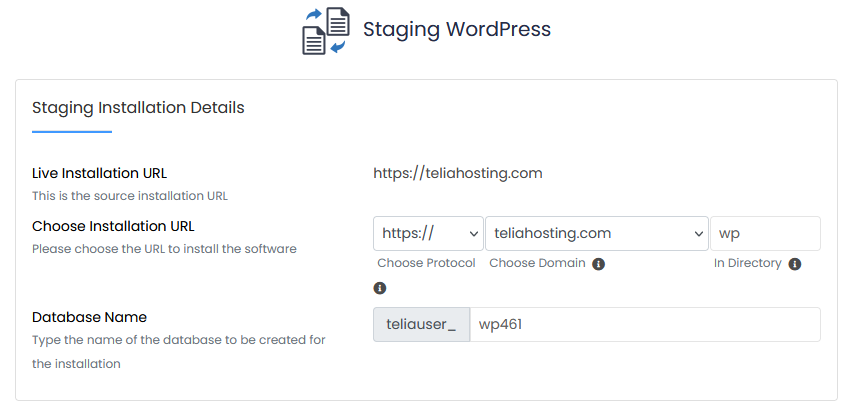Click the info icon beside In Directory
Screen dimensions: 847x408
(794, 264)
